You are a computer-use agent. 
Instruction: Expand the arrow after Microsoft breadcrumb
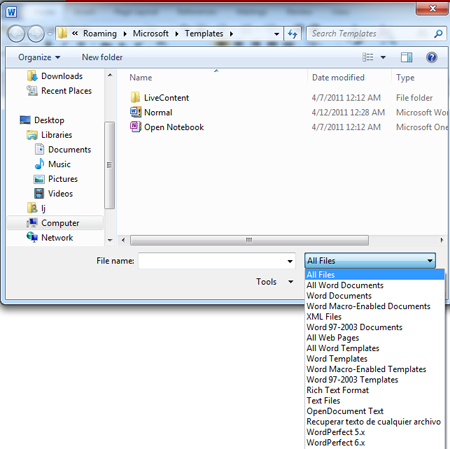coord(177,34)
